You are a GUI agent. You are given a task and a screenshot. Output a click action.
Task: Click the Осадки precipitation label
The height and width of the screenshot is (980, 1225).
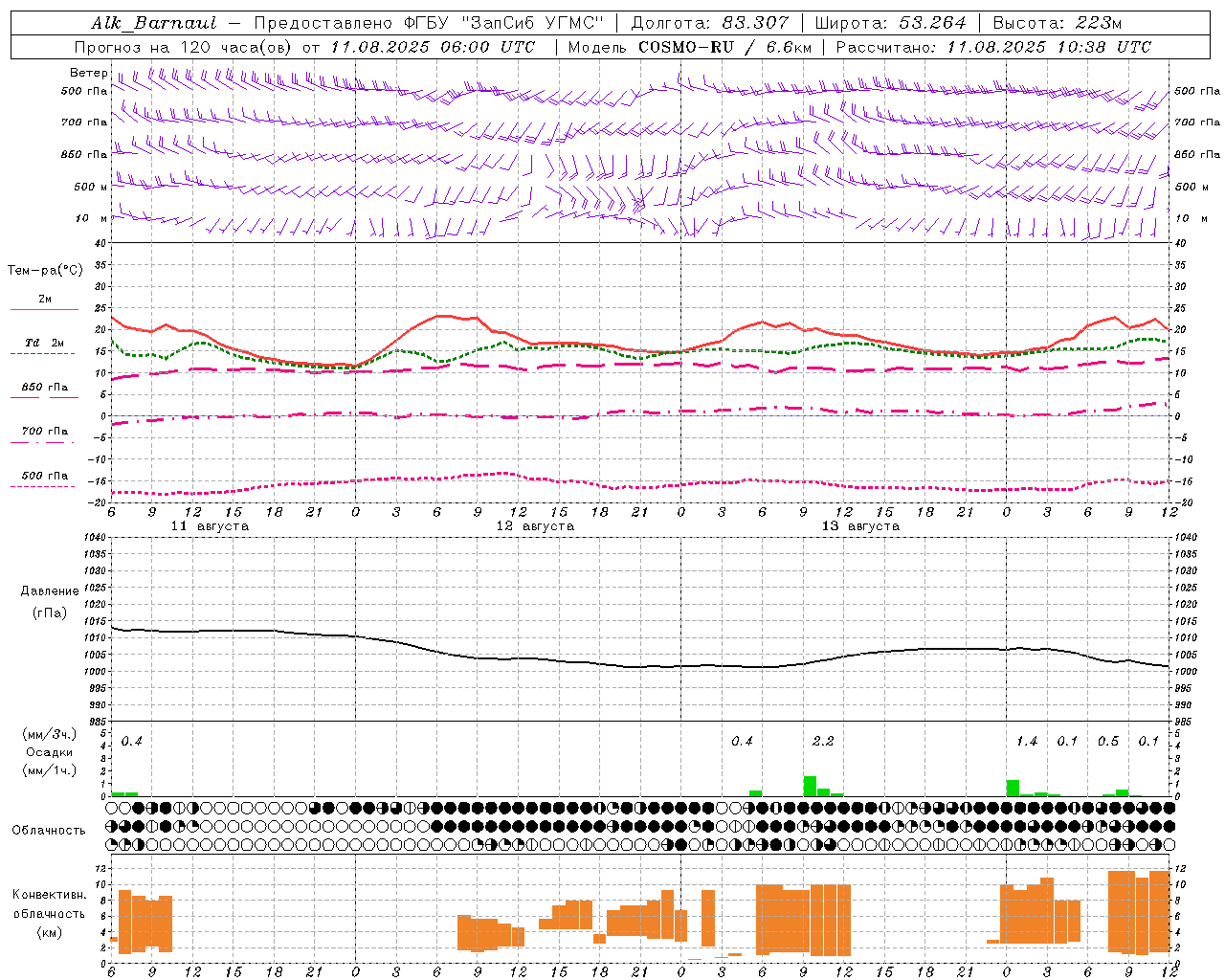[x=50, y=752]
